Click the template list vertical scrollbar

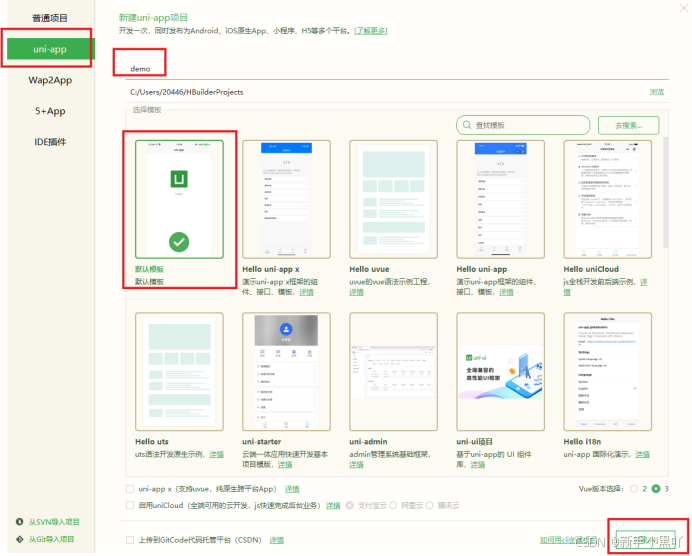click(666, 192)
